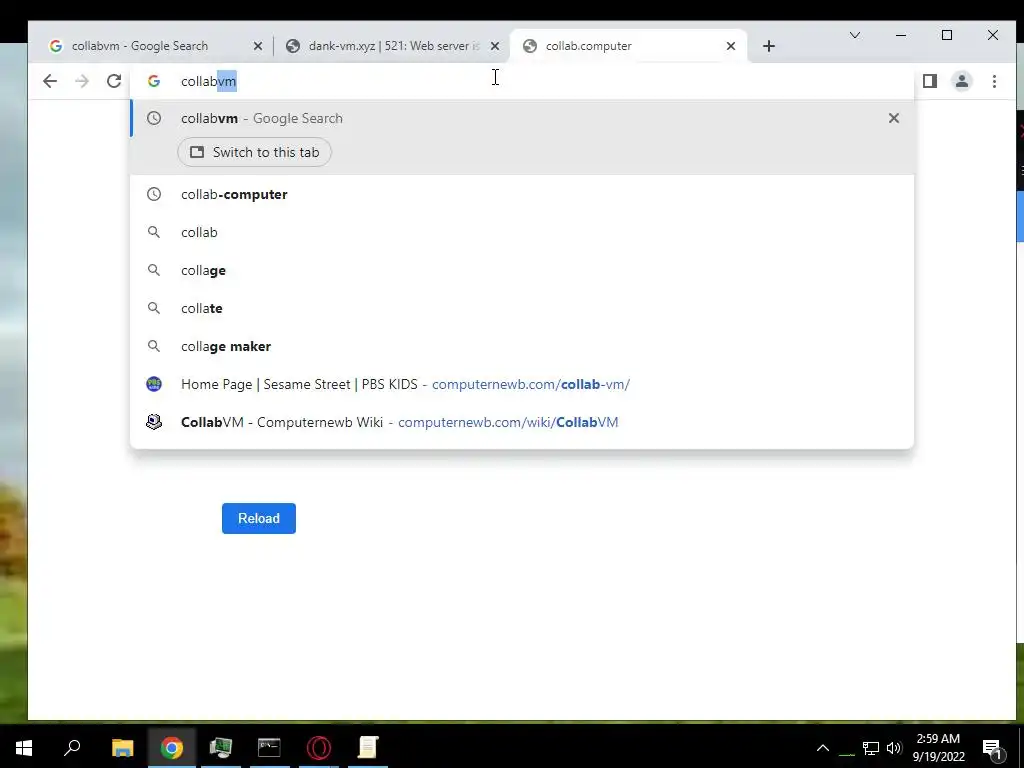The image size is (1024, 768).
Task: Click the address bar containing collabvm
Action: [x=522, y=81]
